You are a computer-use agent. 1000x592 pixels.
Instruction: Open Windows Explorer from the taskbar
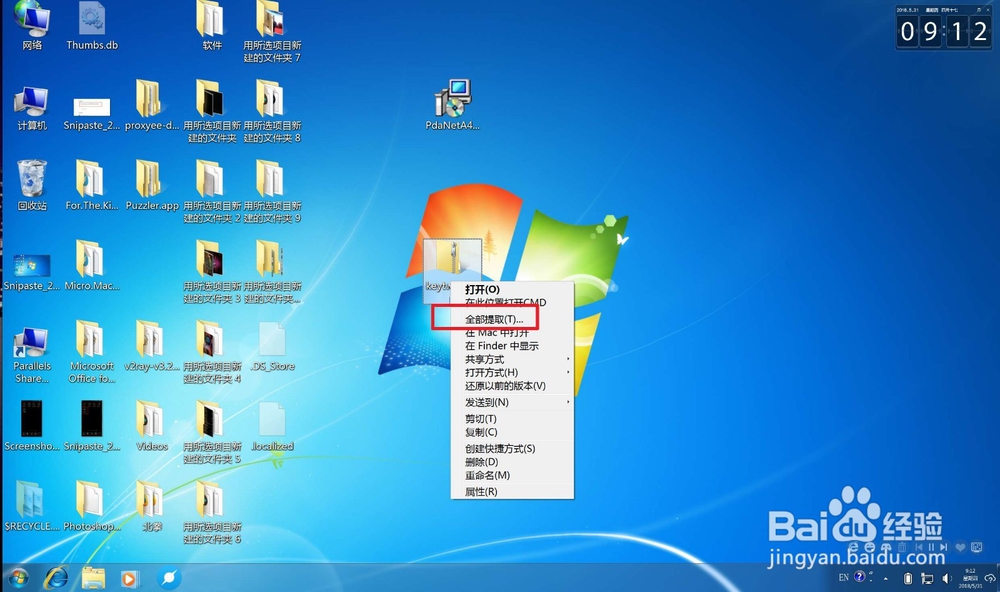tap(93, 578)
